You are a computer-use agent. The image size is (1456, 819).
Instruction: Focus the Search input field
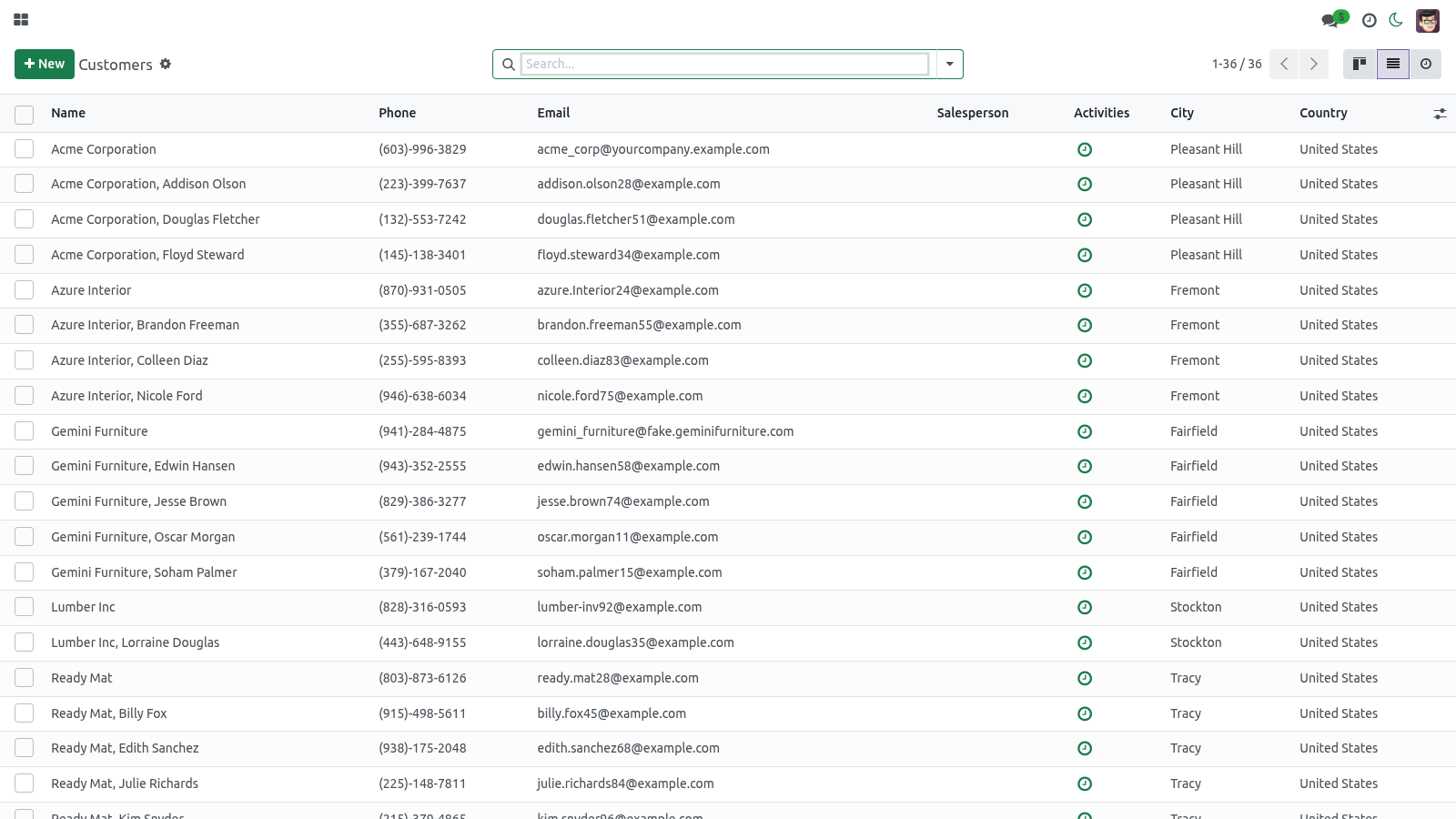[724, 64]
